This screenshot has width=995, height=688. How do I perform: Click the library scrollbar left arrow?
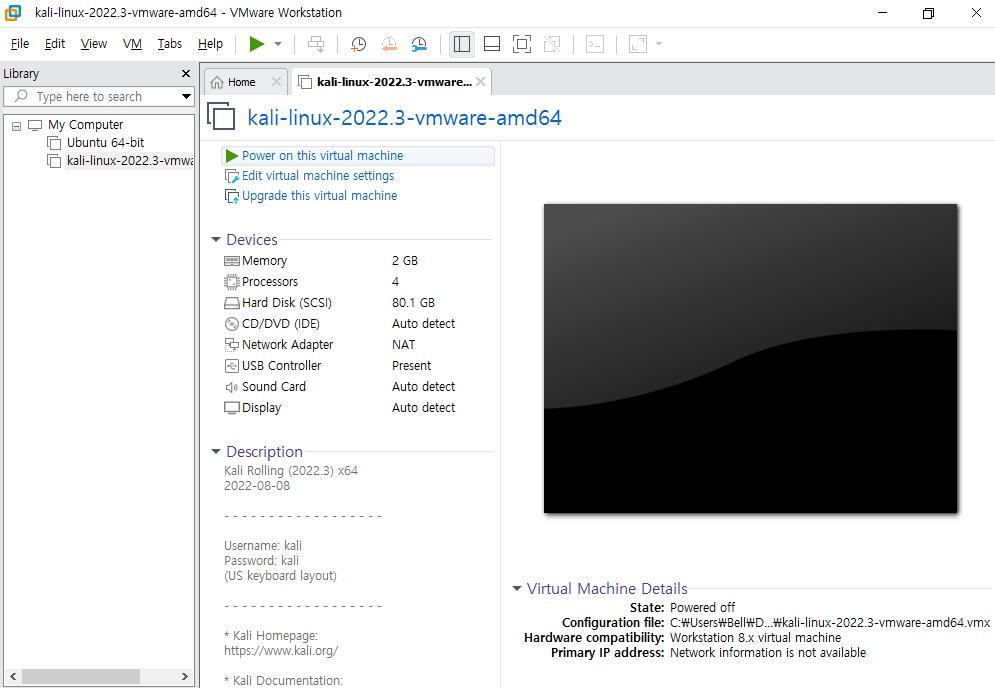coord(13,677)
